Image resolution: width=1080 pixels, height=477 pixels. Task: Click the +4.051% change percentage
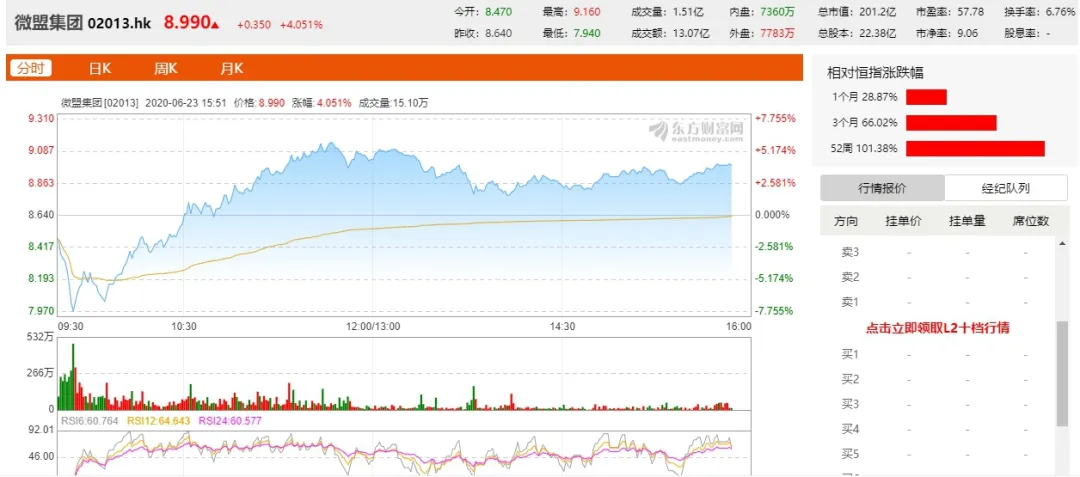point(301,24)
